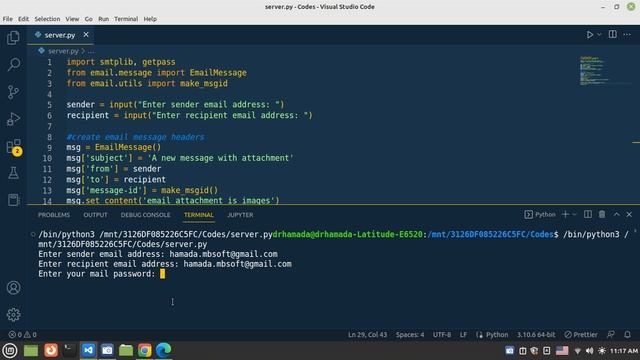This screenshot has height=360, width=640.
Task: Open the notifications bell in status bar
Action: click(x=627, y=334)
